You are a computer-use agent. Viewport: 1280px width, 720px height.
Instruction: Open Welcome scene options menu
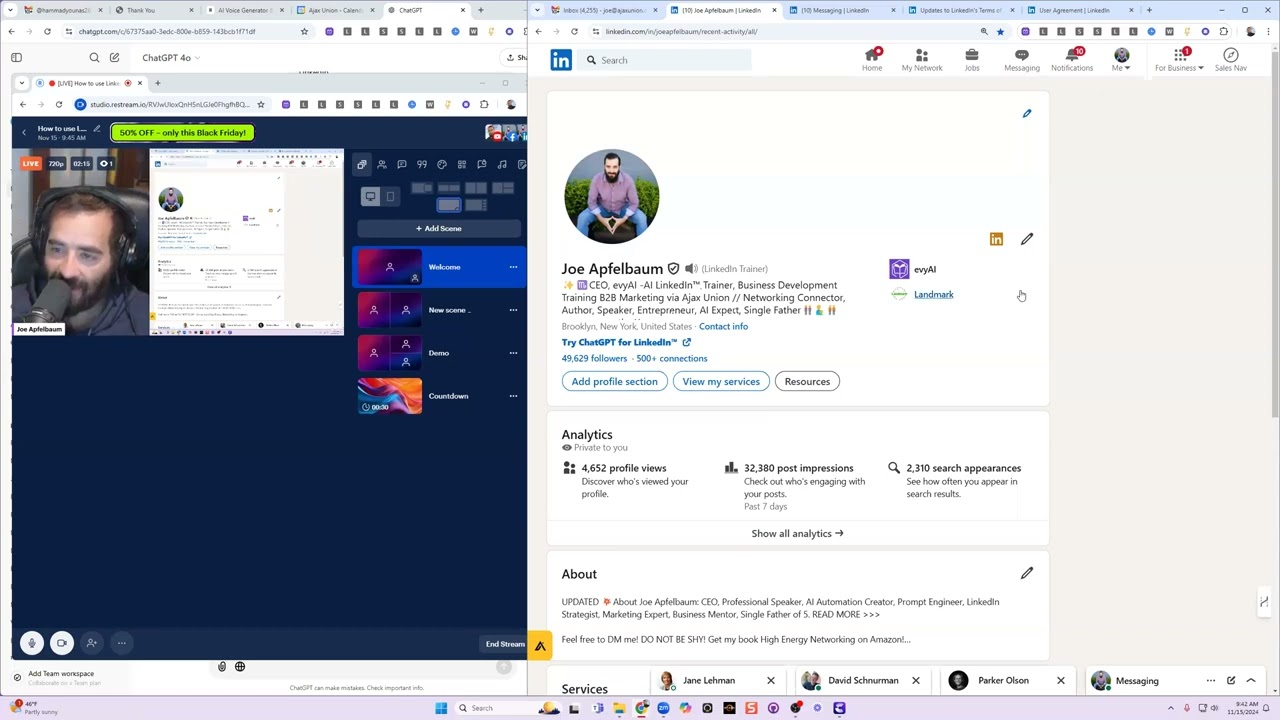coord(513,267)
